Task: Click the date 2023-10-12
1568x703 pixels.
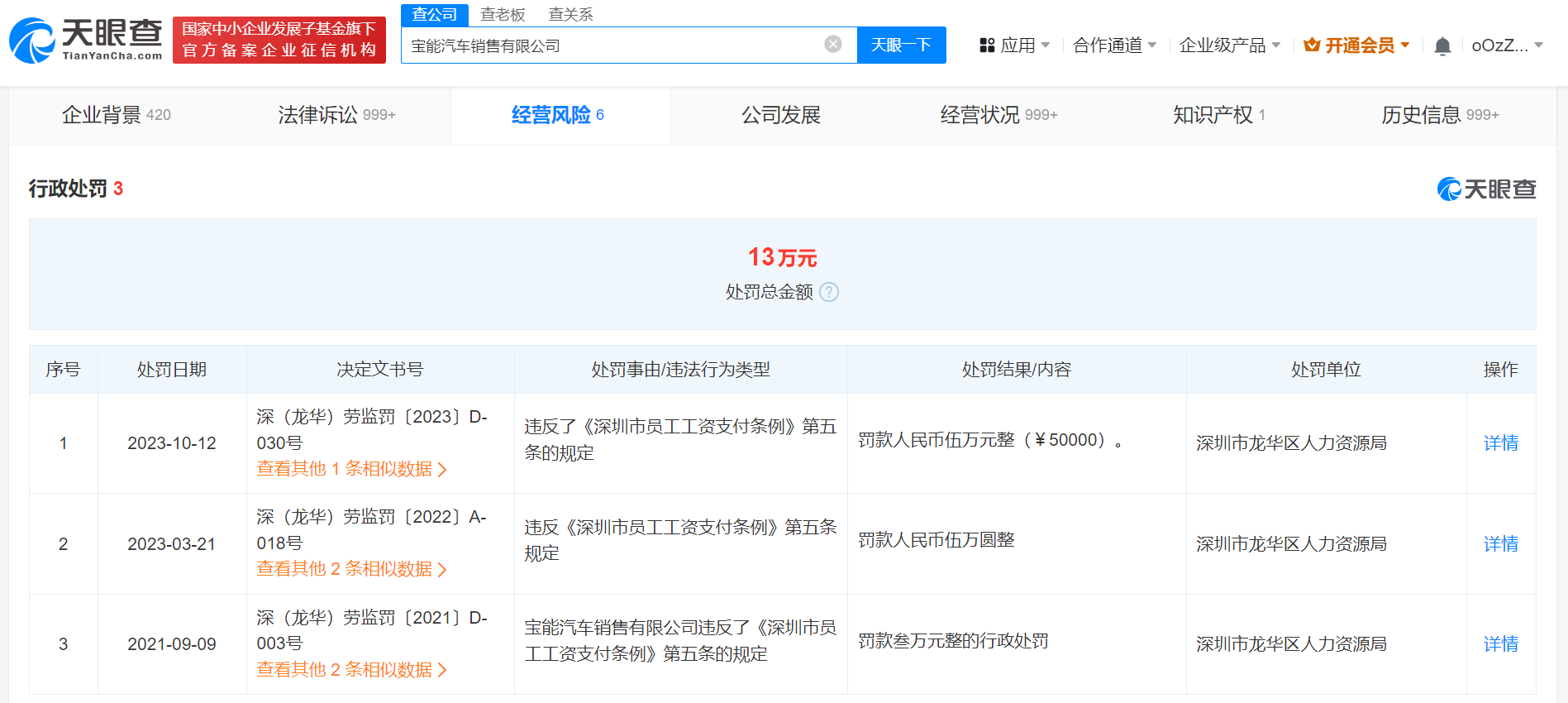Action: [x=172, y=443]
